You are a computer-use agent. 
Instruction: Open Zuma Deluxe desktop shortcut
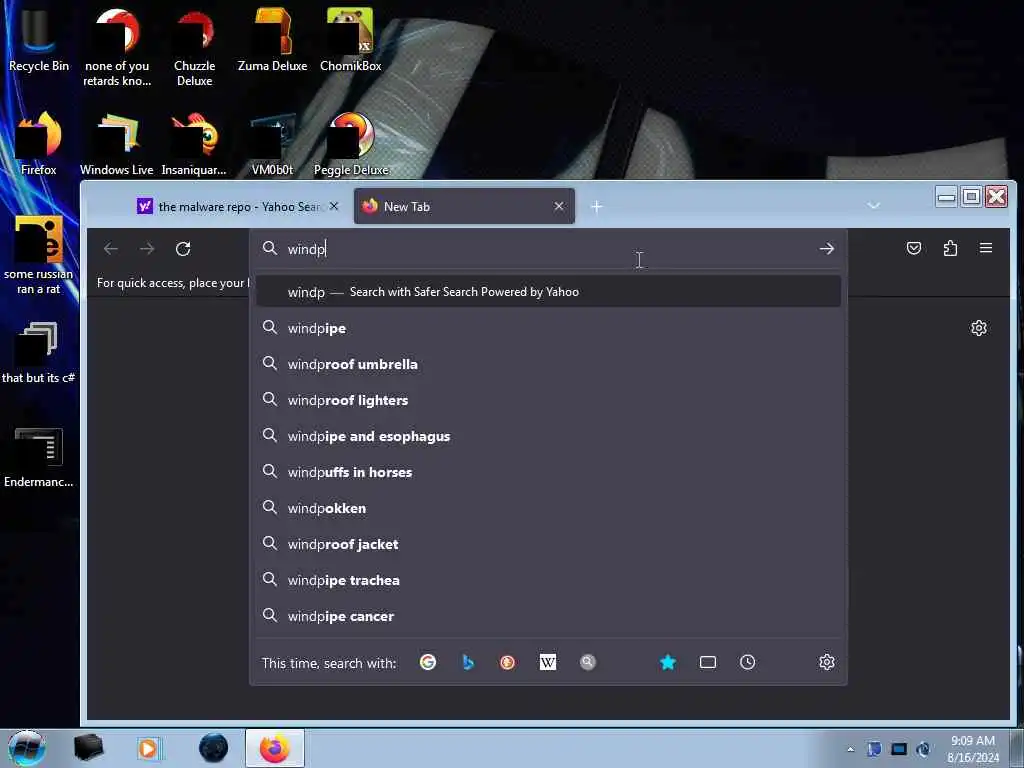tap(272, 39)
